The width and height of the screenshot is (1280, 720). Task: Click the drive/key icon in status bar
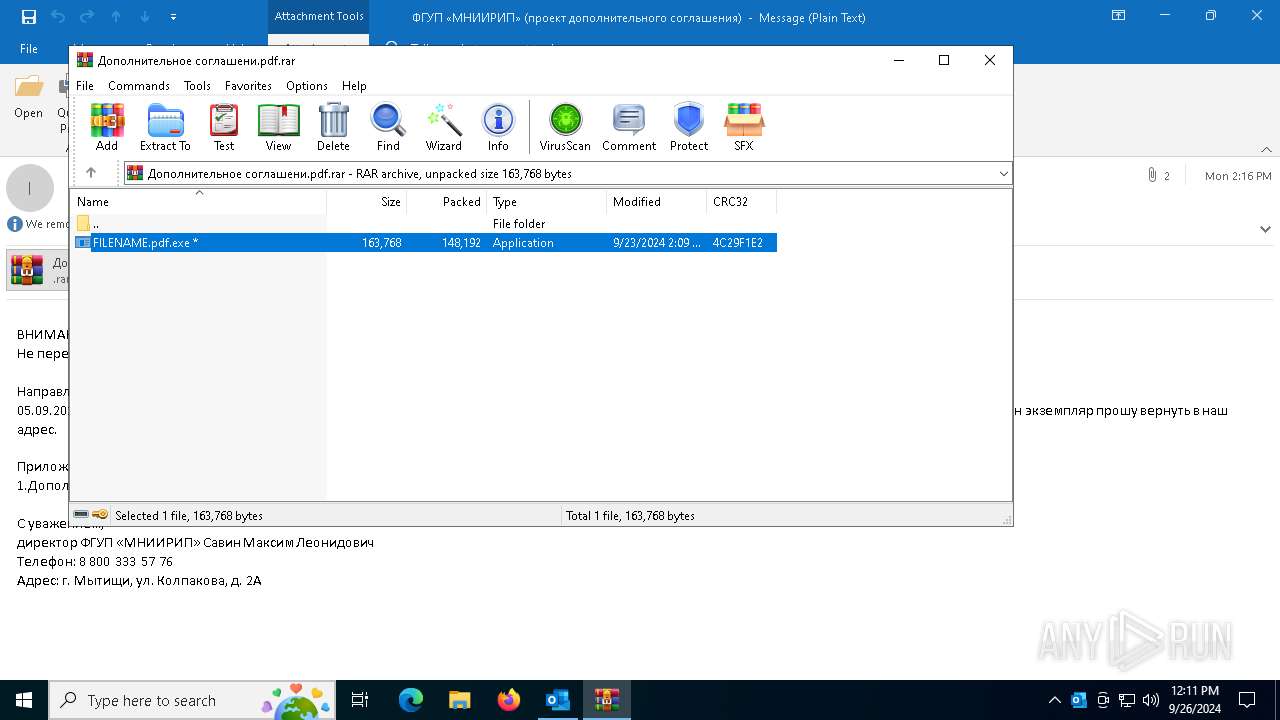[x=91, y=515]
